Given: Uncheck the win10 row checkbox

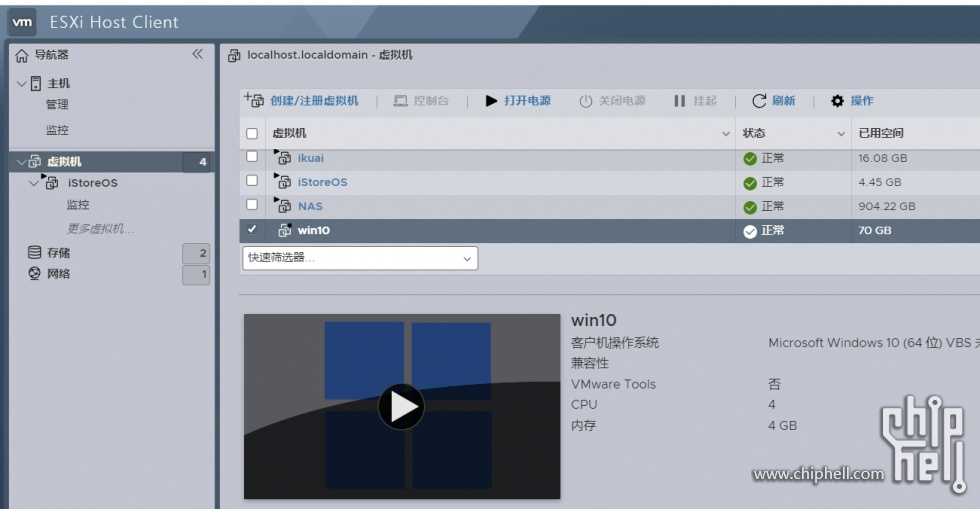Looking at the screenshot, I should (x=252, y=229).
